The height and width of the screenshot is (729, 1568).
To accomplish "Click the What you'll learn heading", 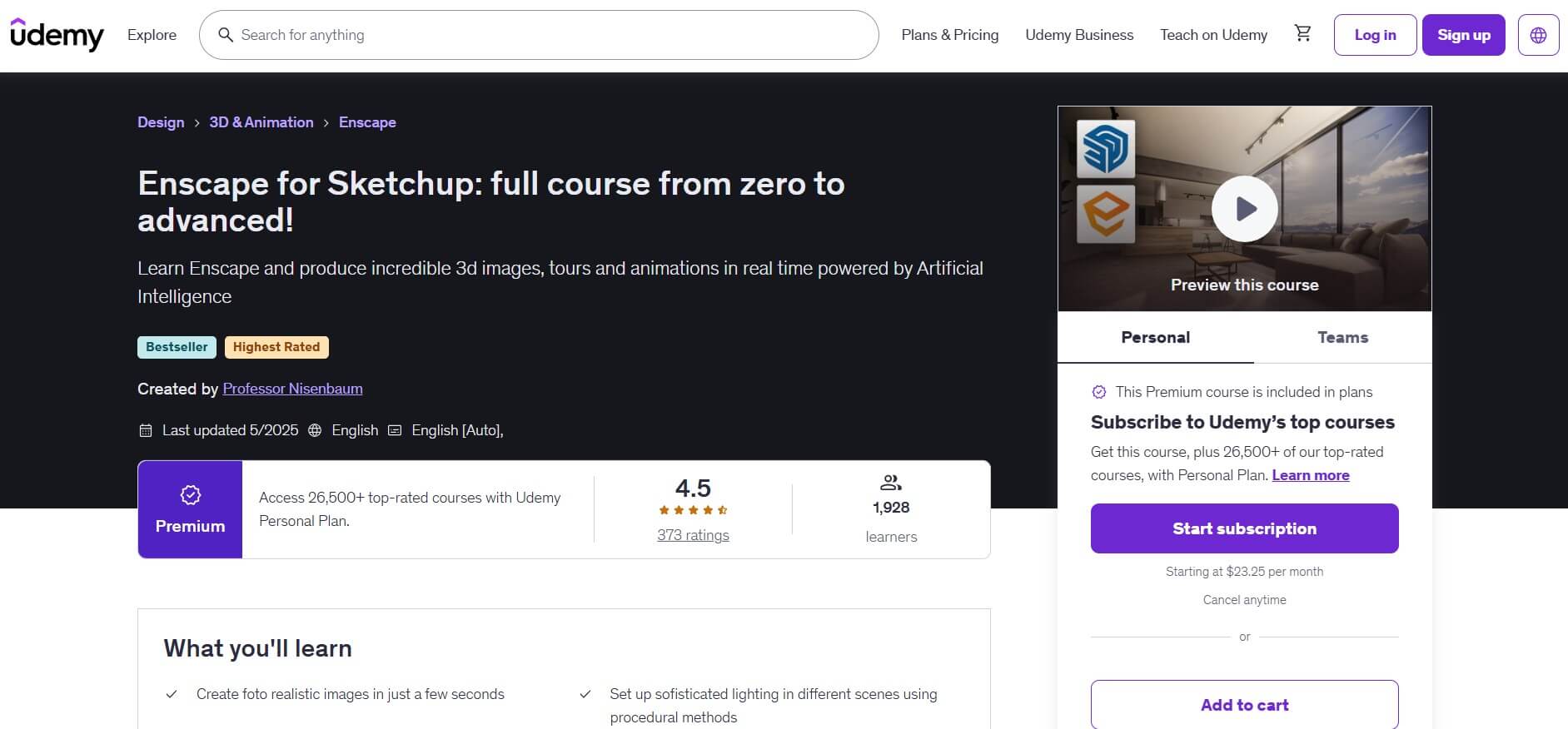I will 257,648.
